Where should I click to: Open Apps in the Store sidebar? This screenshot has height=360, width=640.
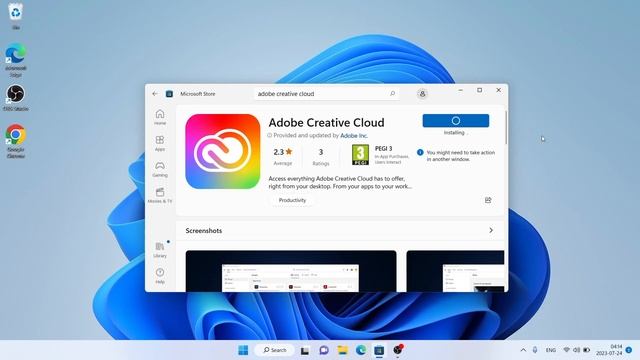click(x=160, y=143)
